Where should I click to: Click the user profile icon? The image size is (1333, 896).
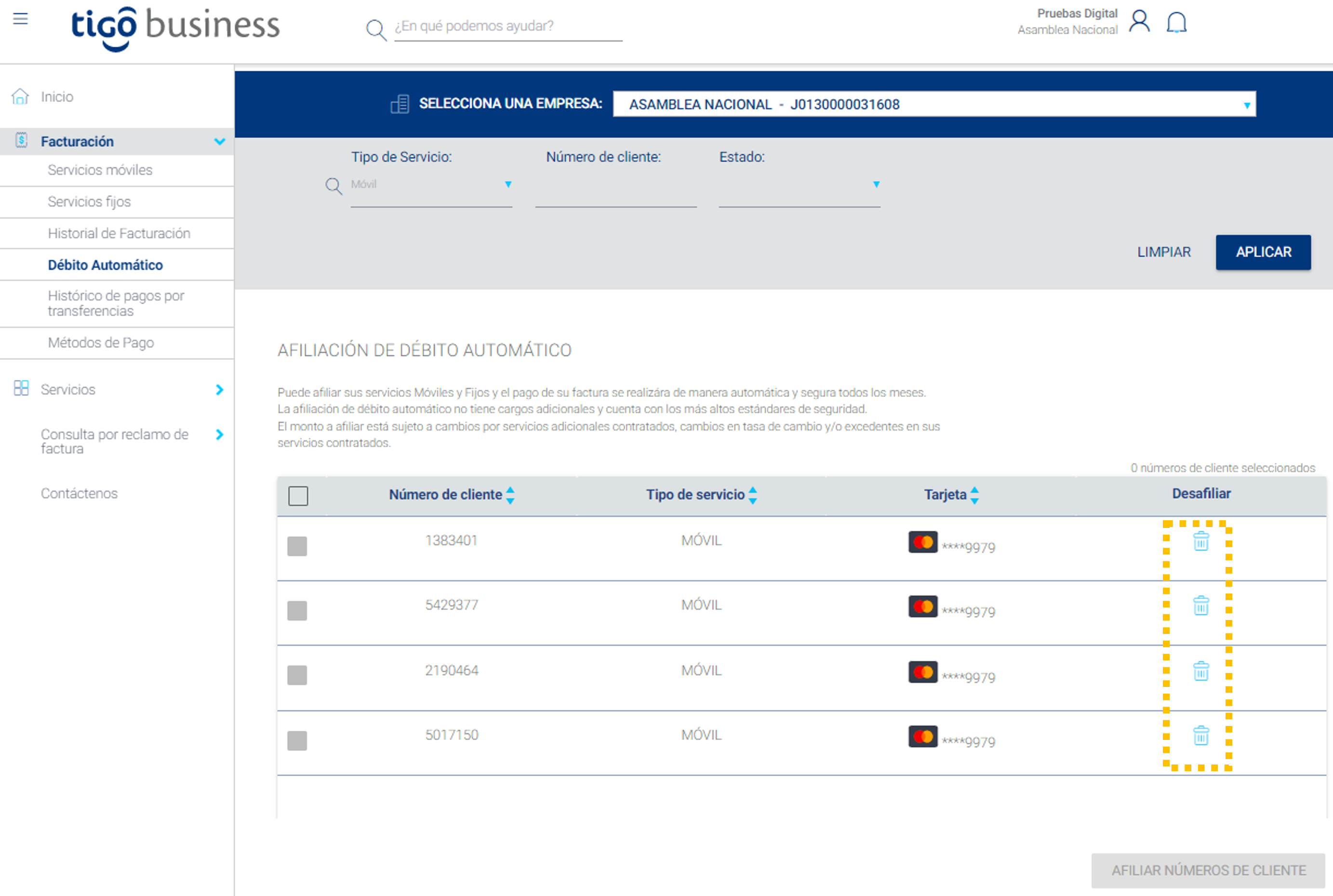click(1139, 22)
